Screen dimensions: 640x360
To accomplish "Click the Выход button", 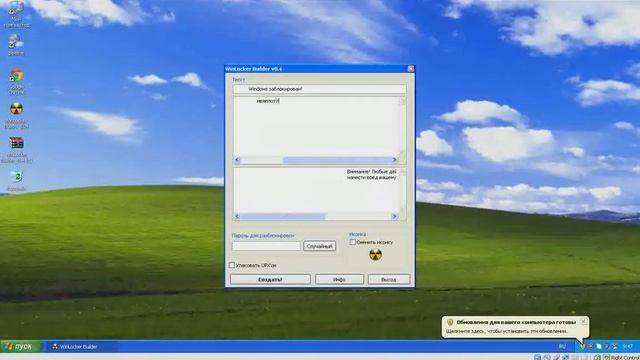I will click(x=389, y=280).
